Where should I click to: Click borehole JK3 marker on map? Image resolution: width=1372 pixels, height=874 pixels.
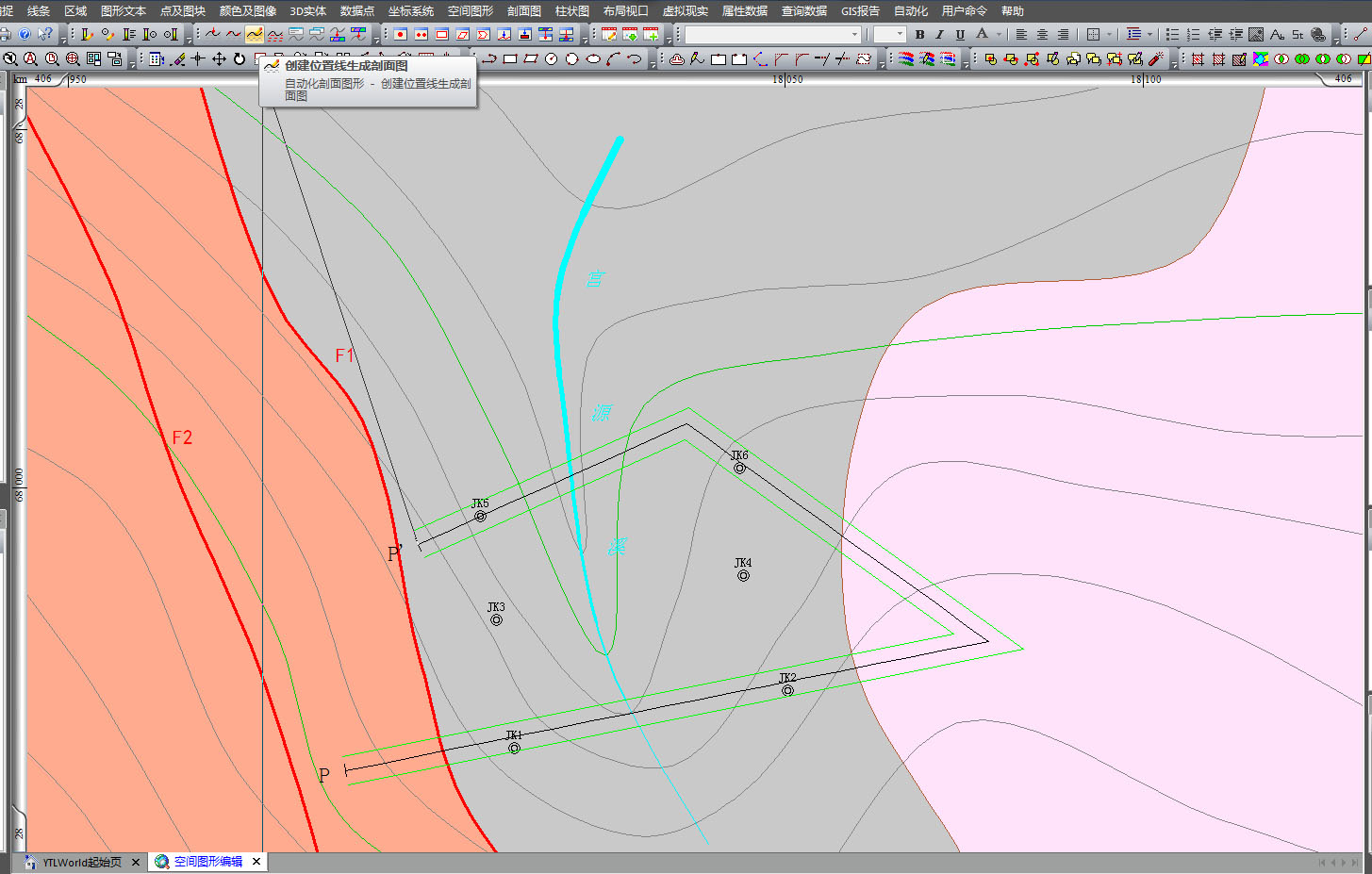point(496,619)
